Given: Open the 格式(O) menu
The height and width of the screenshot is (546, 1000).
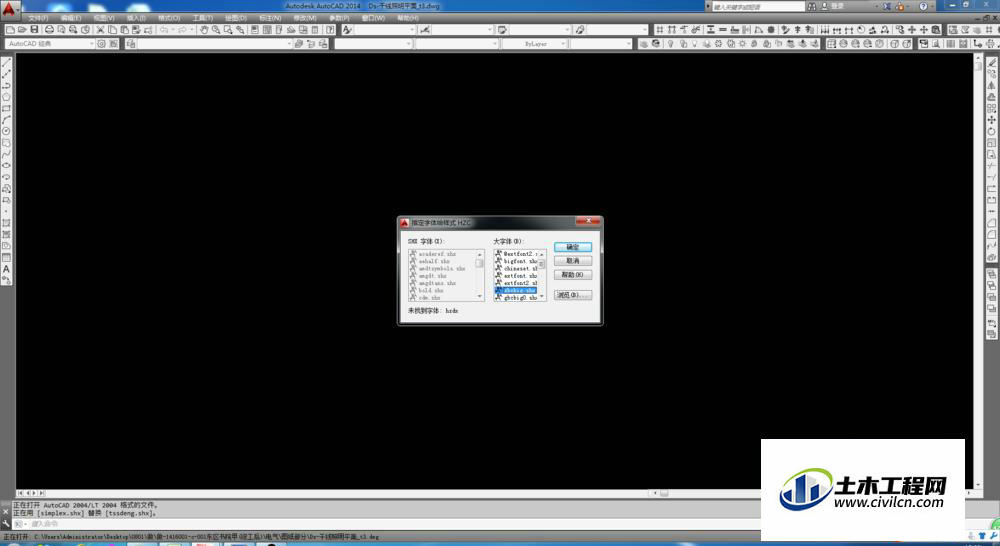Looking at the screenshot, I should [169, 18].
